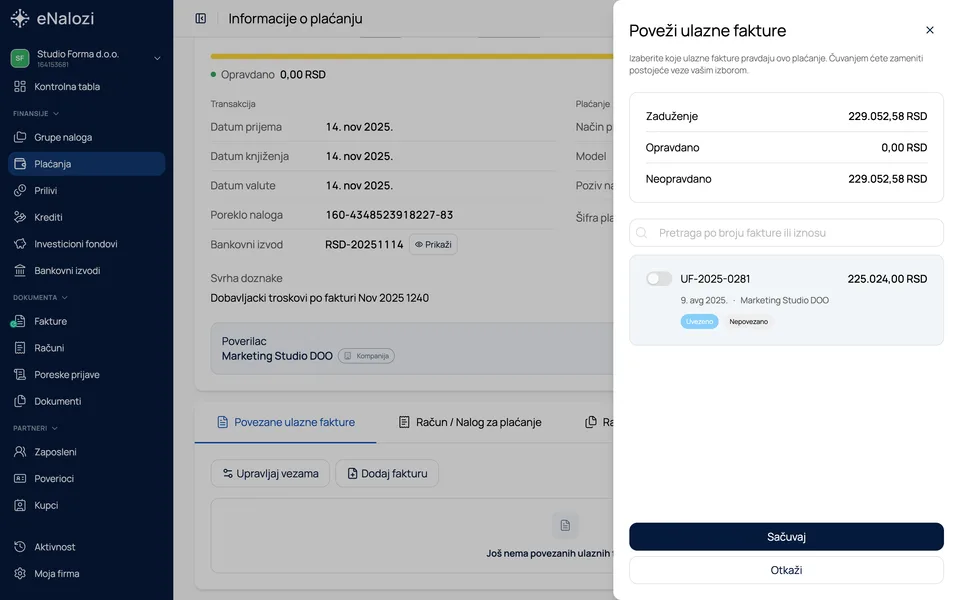
Task: Click the eNalozi logo icon
Action: point(20,18)
